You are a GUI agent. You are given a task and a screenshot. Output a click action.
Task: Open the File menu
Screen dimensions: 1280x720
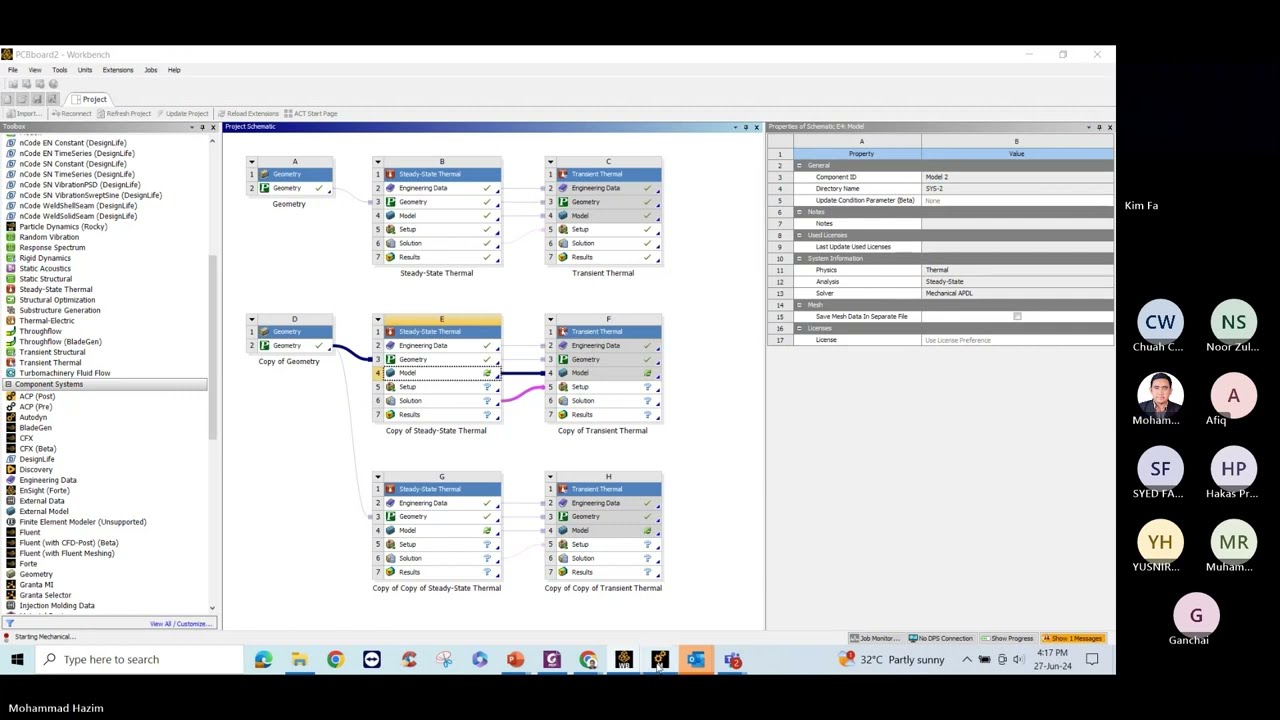pyautogui.click(x=13, y=70)
